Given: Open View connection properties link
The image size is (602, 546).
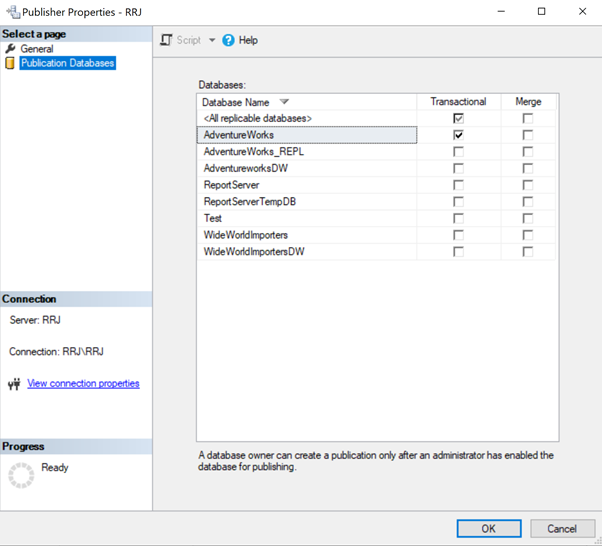Looking at the screenshot, I should tap(83, 384).
